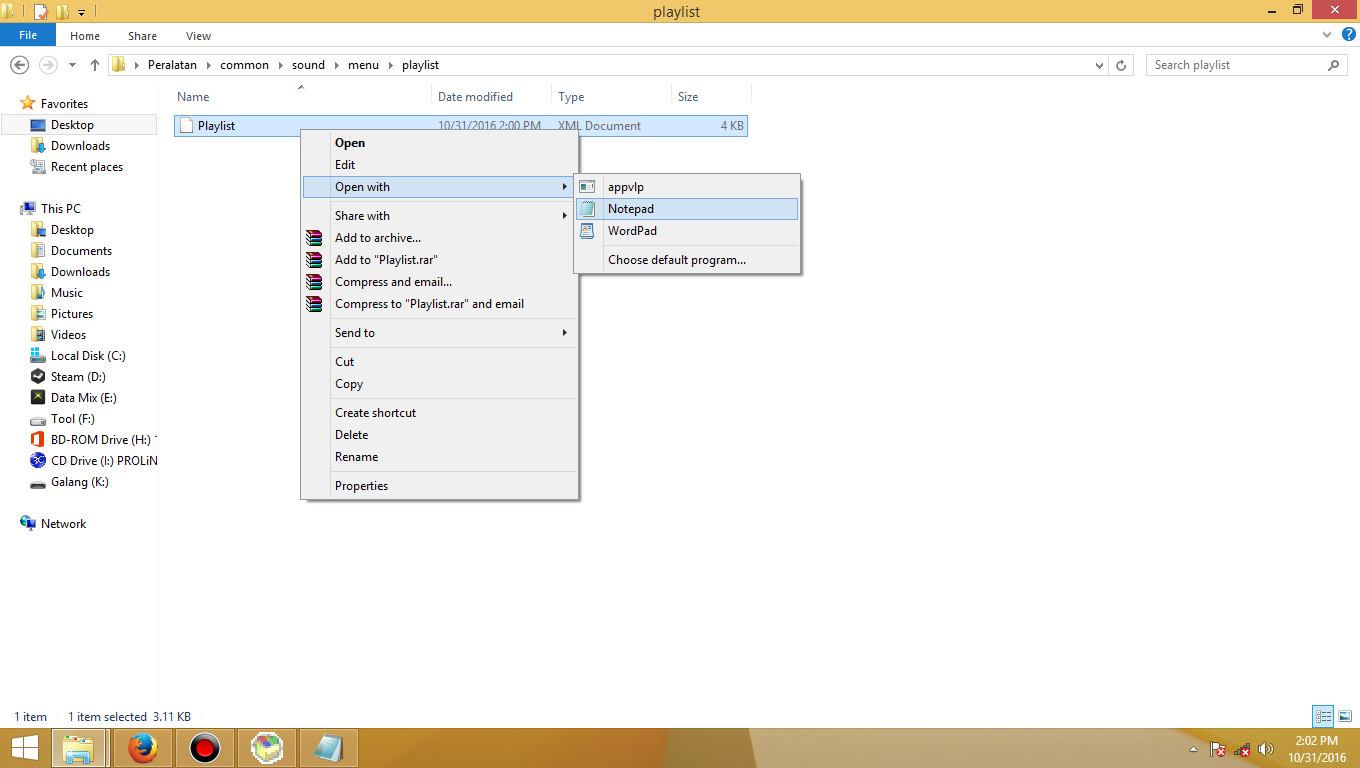The width and height of the screenshot is (1360, 768).
Task: Switch to large icons view
Action: coord(1345,716)
